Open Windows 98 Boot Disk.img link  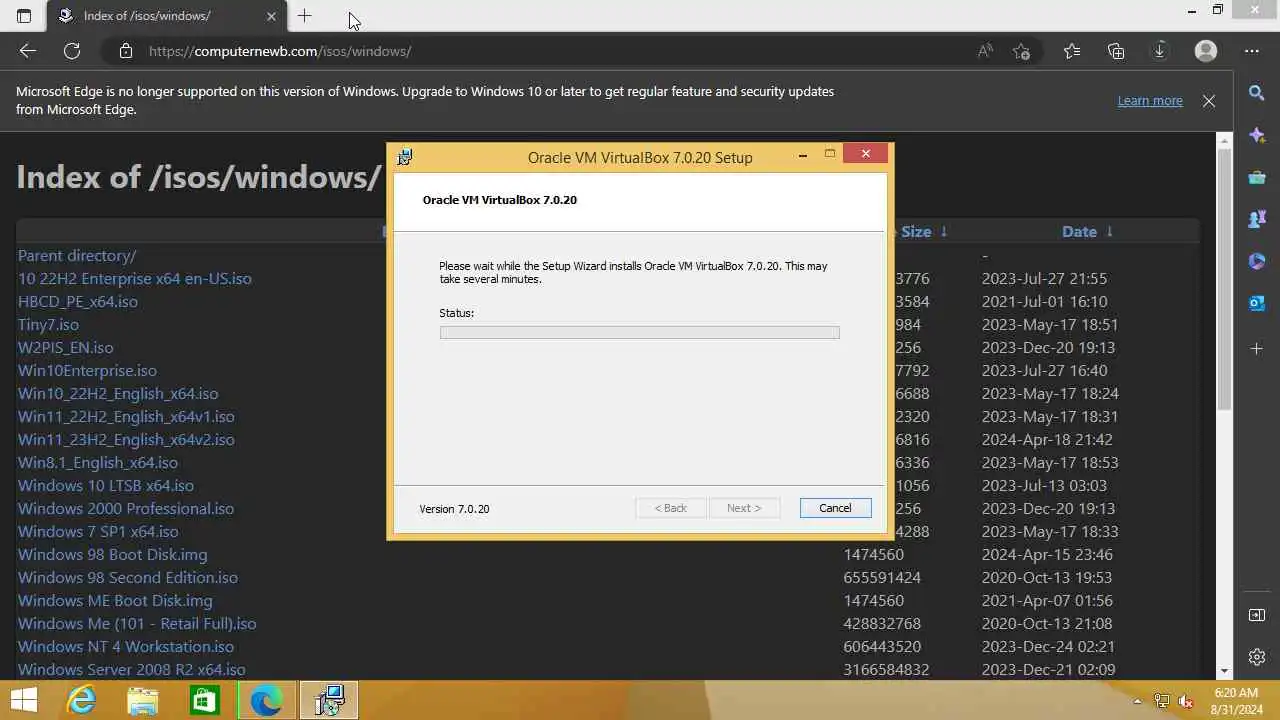[113, 554]
